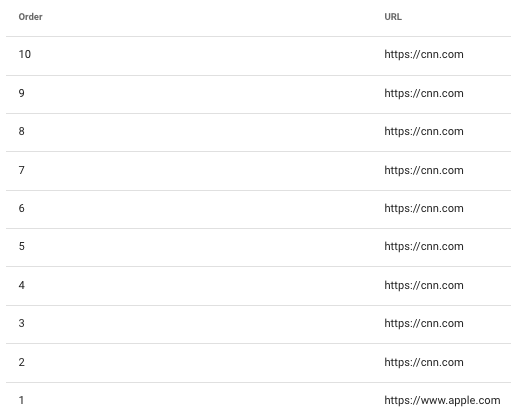
Task: Select the row with order 5
Action: (x=258, y=247)
